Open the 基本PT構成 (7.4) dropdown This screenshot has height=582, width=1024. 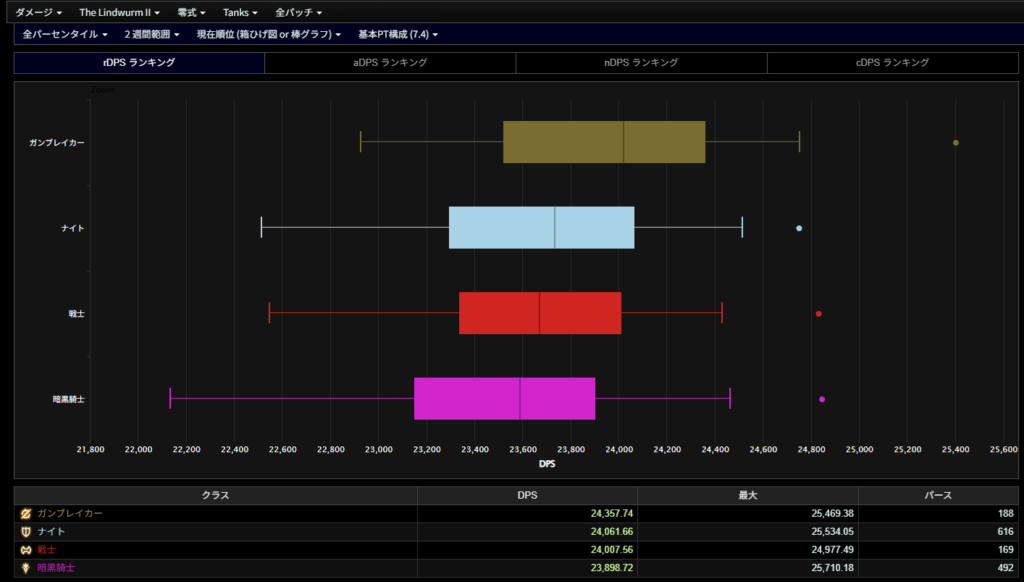tap(398, 34)
